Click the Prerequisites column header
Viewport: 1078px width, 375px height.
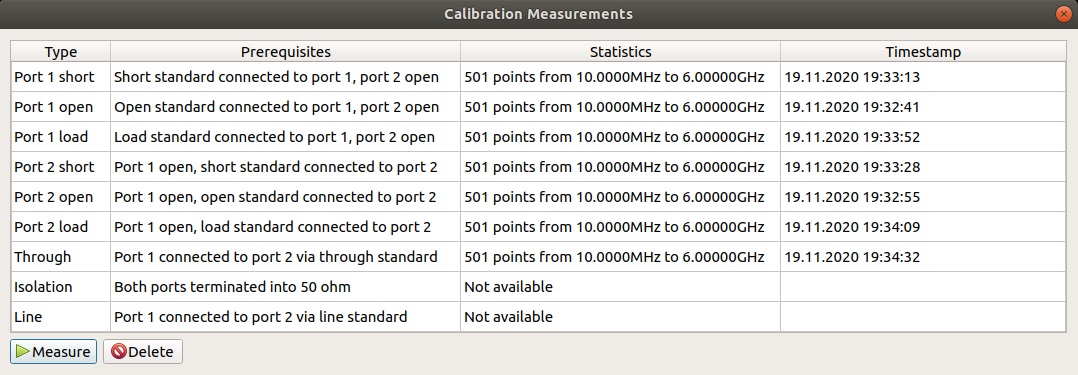coord(285,52)
